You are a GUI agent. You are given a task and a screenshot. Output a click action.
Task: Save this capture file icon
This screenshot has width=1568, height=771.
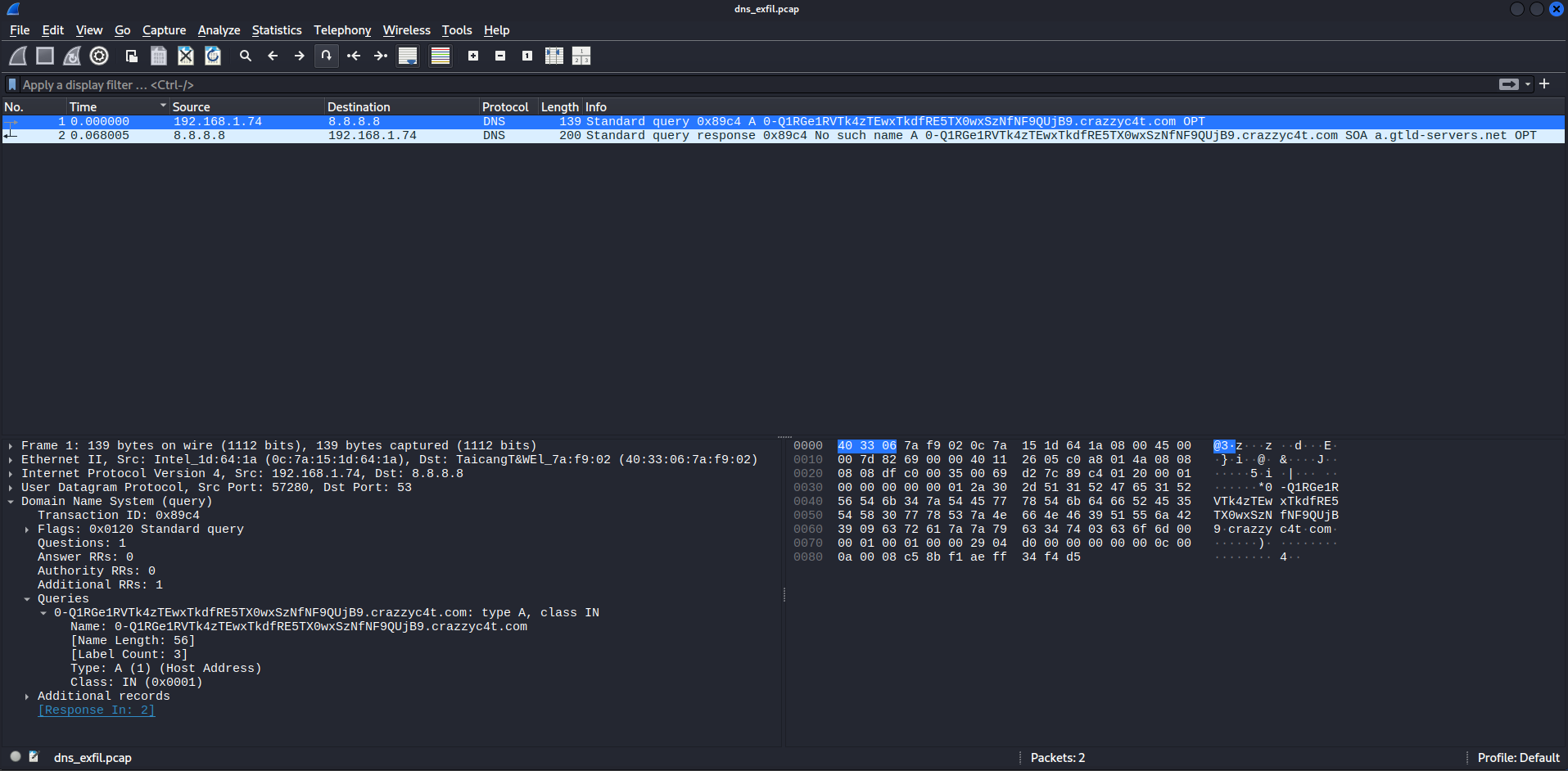(159, 56)
